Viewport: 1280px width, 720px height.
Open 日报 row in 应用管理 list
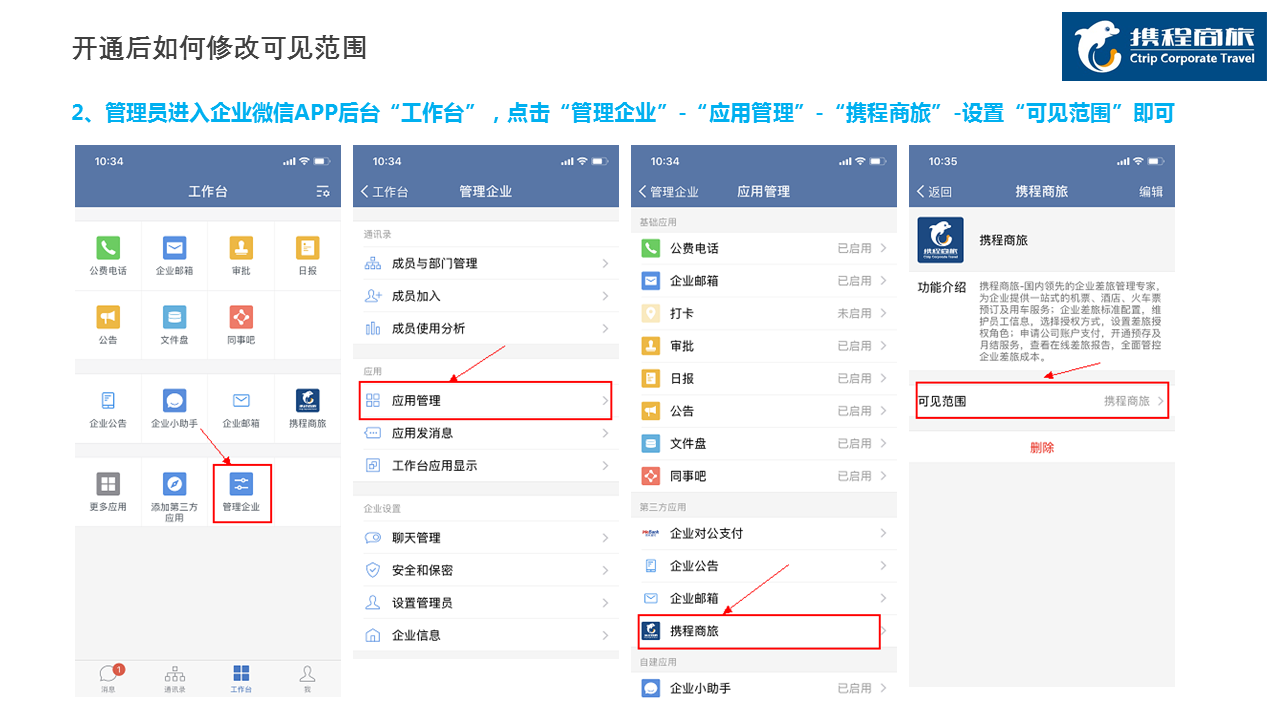point(764,378)
